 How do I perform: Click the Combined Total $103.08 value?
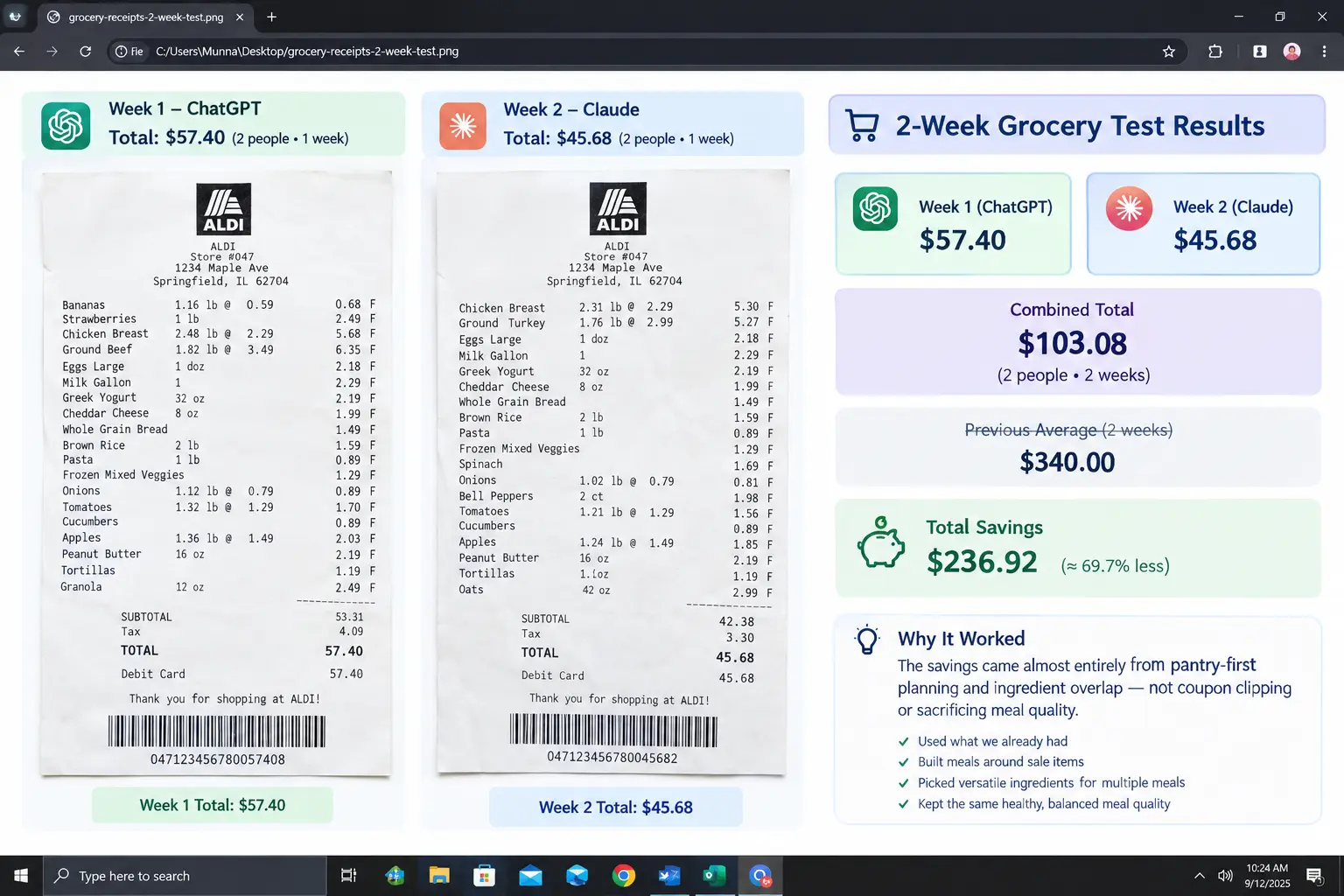tap(1072, 343)
